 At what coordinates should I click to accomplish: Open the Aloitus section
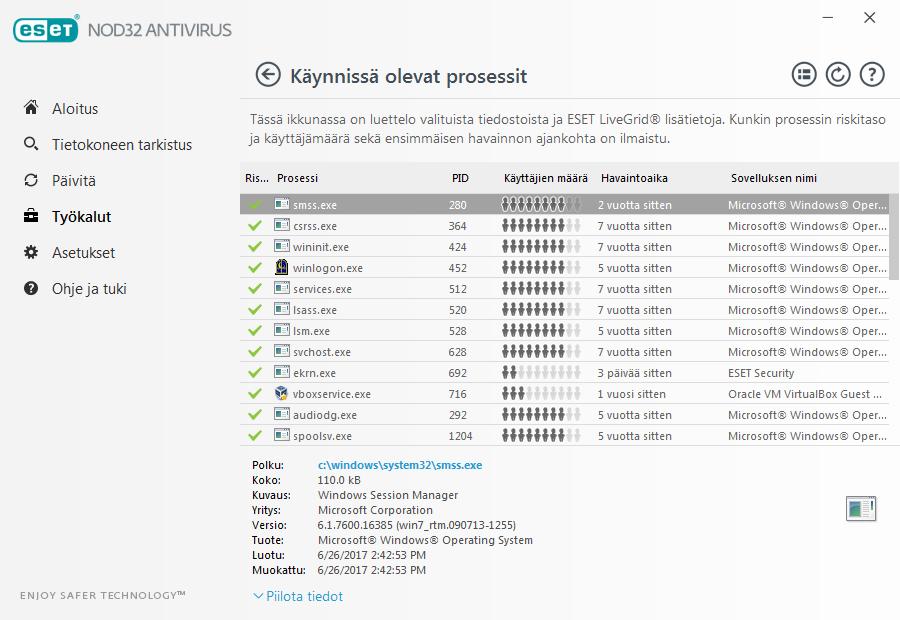(x=75, y=108)
